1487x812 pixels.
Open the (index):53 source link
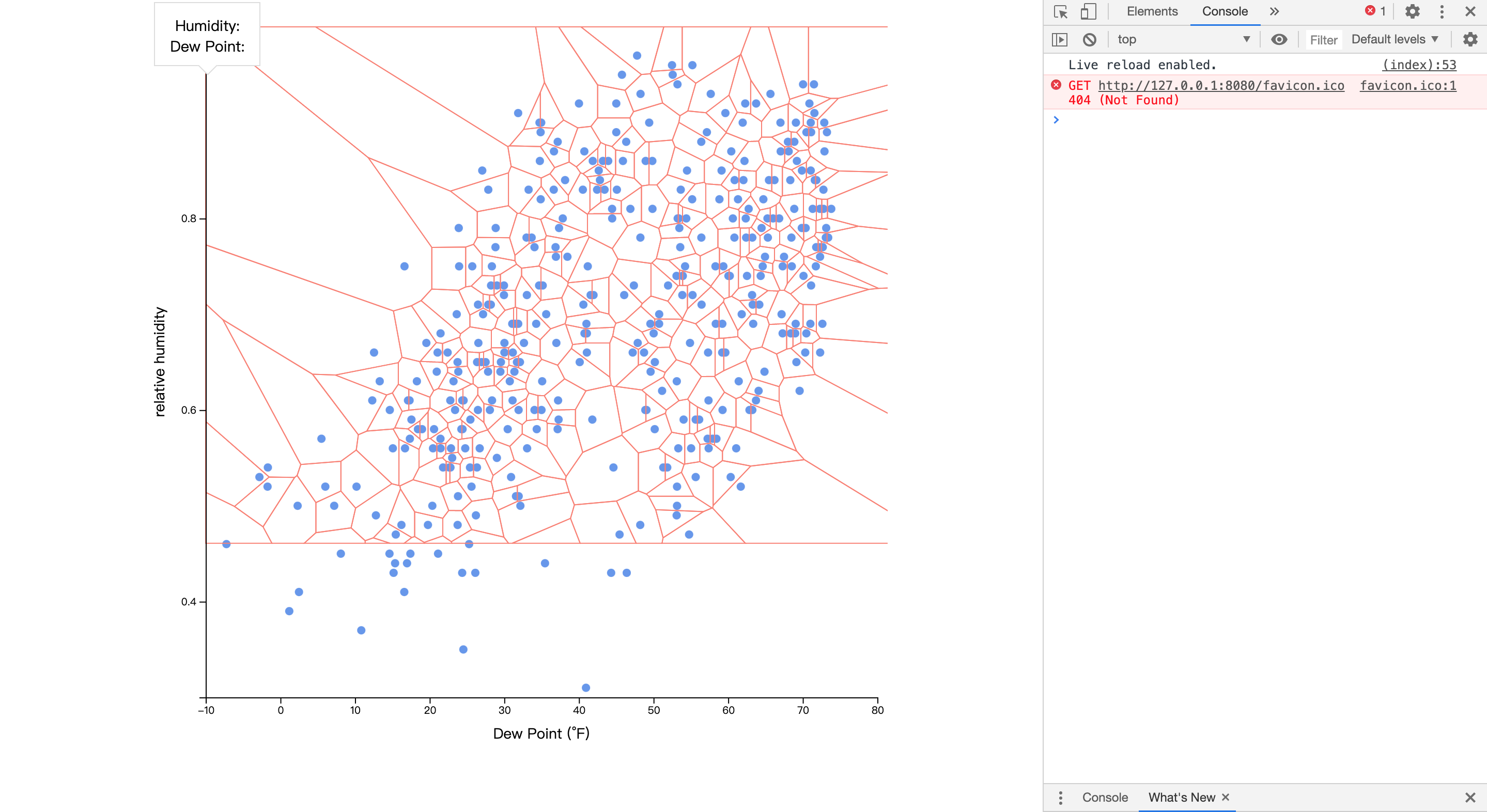click(1419, 65)
